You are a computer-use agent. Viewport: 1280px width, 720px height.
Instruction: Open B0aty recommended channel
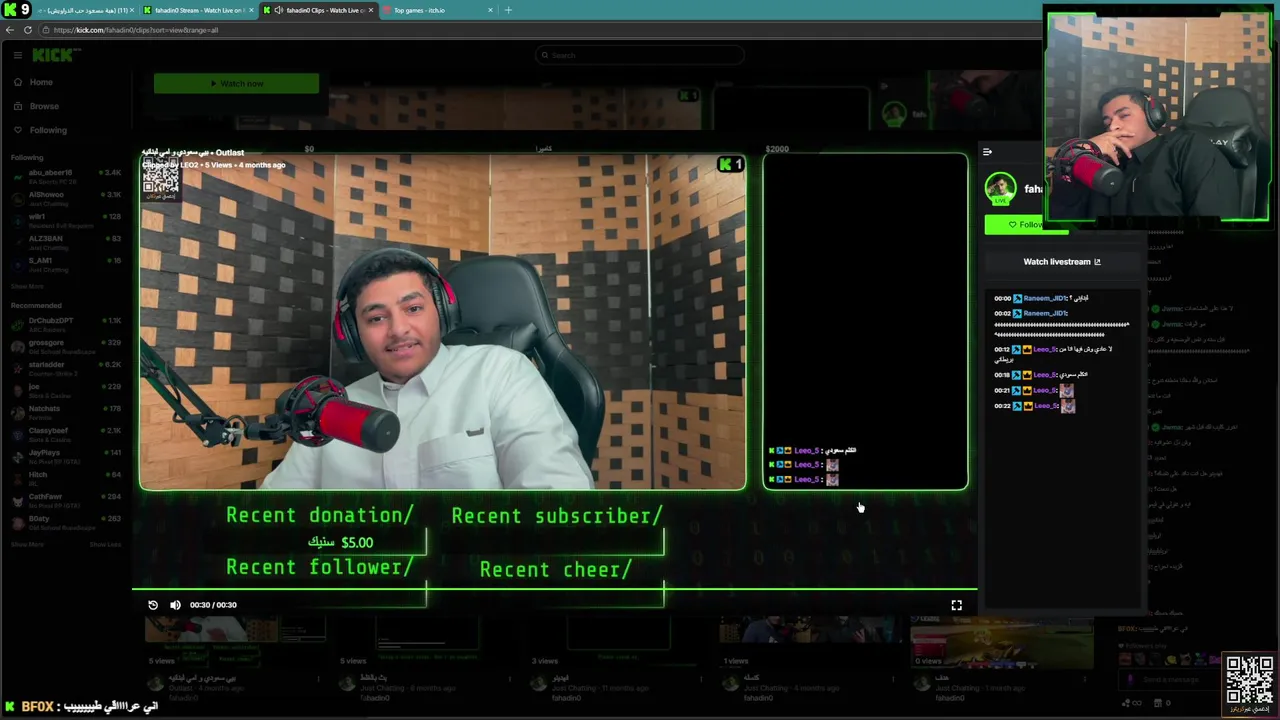click(x=65, y=523)
